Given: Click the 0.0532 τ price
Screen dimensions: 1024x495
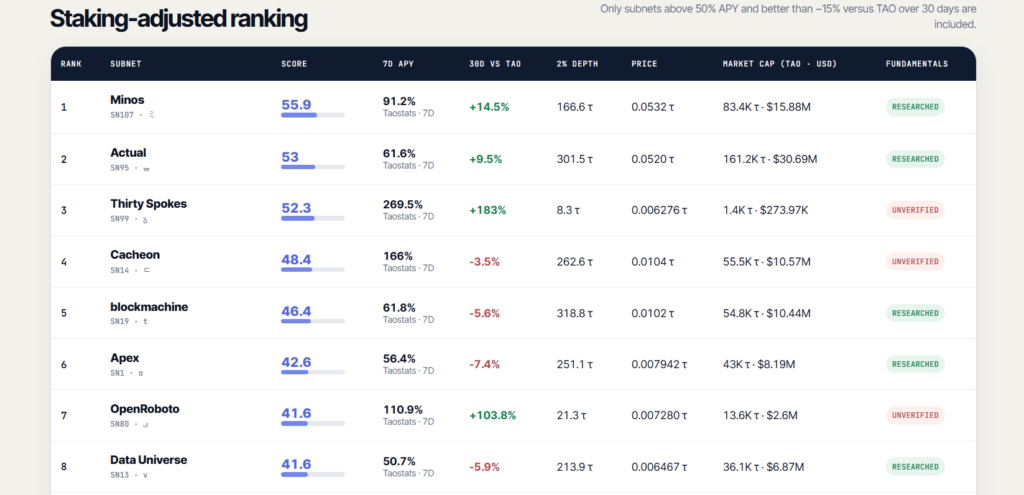Looking at the screenshot, I should point(653,107).
